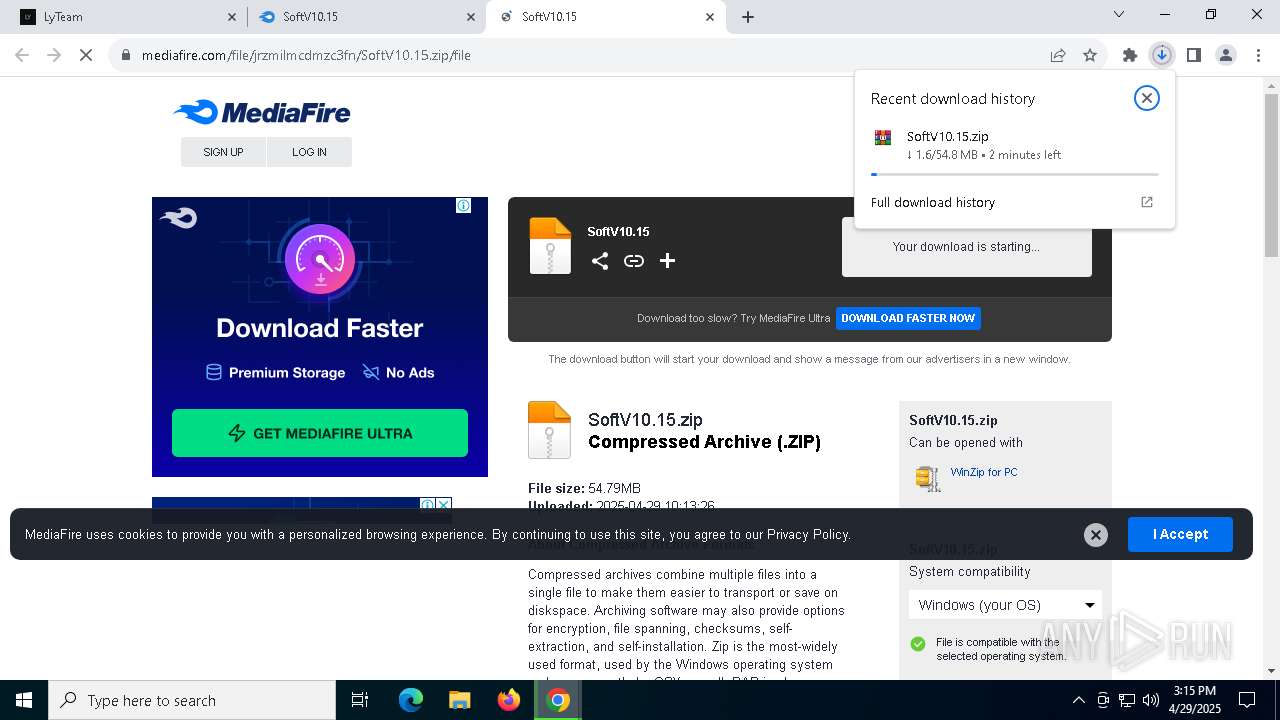Launch Firefox from taskbar
Screen dimensions: 1280x720
pos(509,700)
